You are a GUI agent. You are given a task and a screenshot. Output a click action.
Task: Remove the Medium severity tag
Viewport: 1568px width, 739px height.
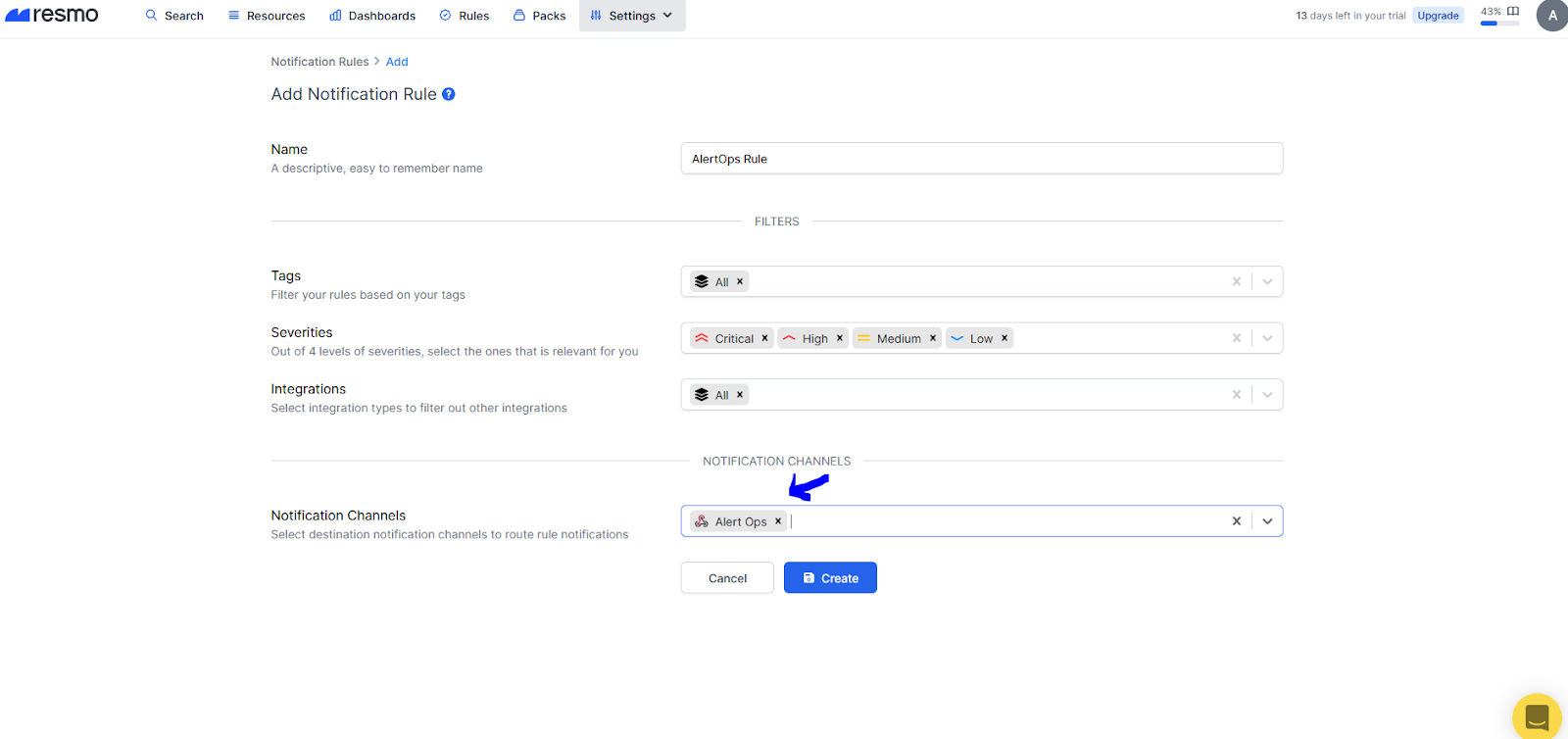[933, 338]
